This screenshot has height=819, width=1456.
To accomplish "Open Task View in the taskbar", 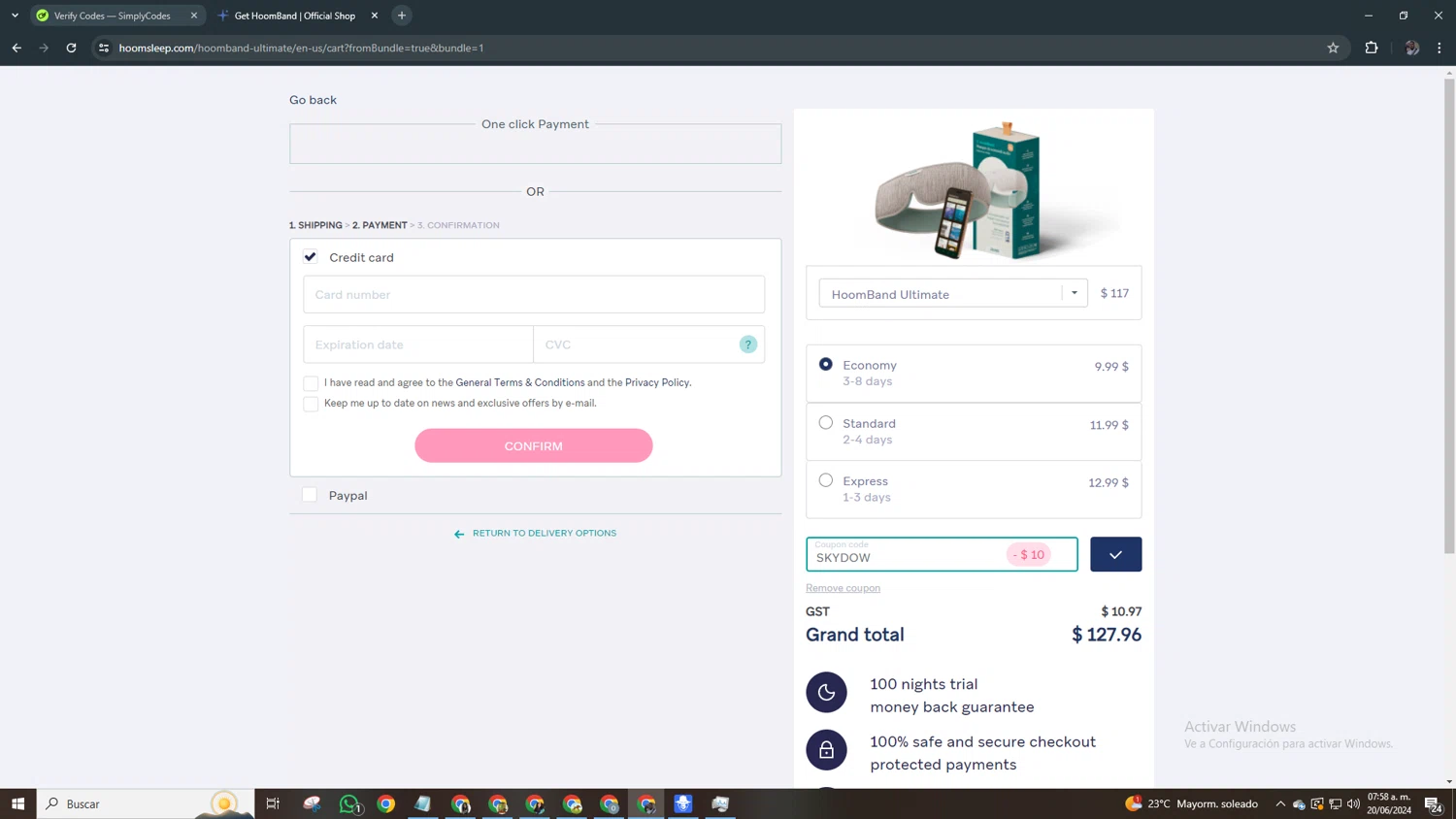I will (x=273, y=803).
